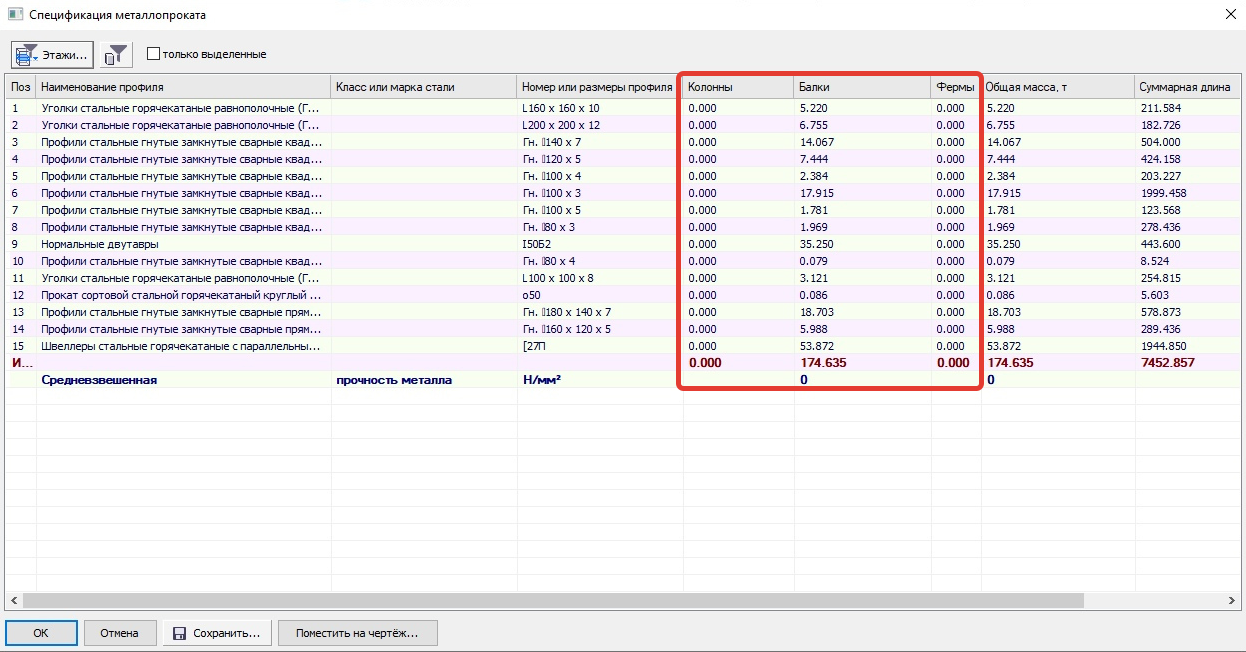Select row 9 'Нормальные двутавры'

pos(99,244)
